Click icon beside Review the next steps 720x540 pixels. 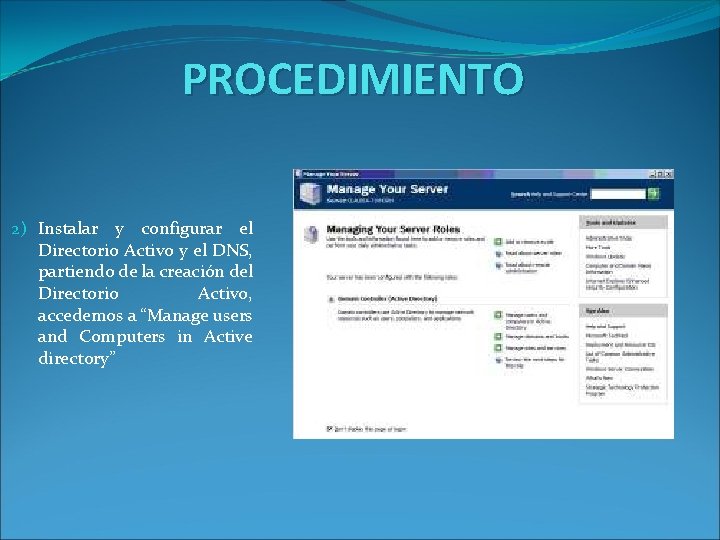click(499, 360)
